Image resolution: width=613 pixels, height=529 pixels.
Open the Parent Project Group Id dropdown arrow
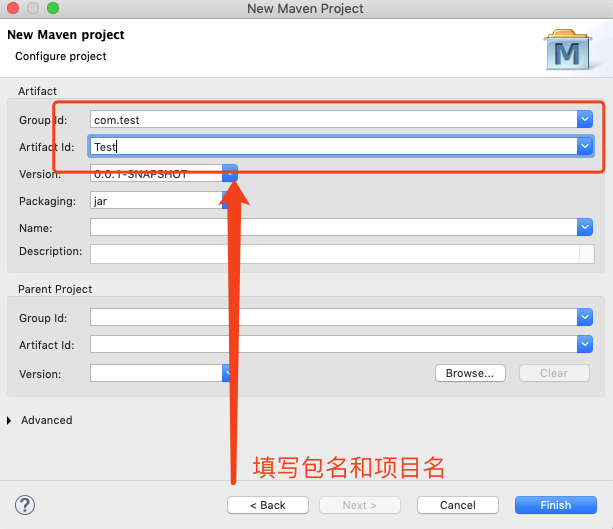(585, 317)
